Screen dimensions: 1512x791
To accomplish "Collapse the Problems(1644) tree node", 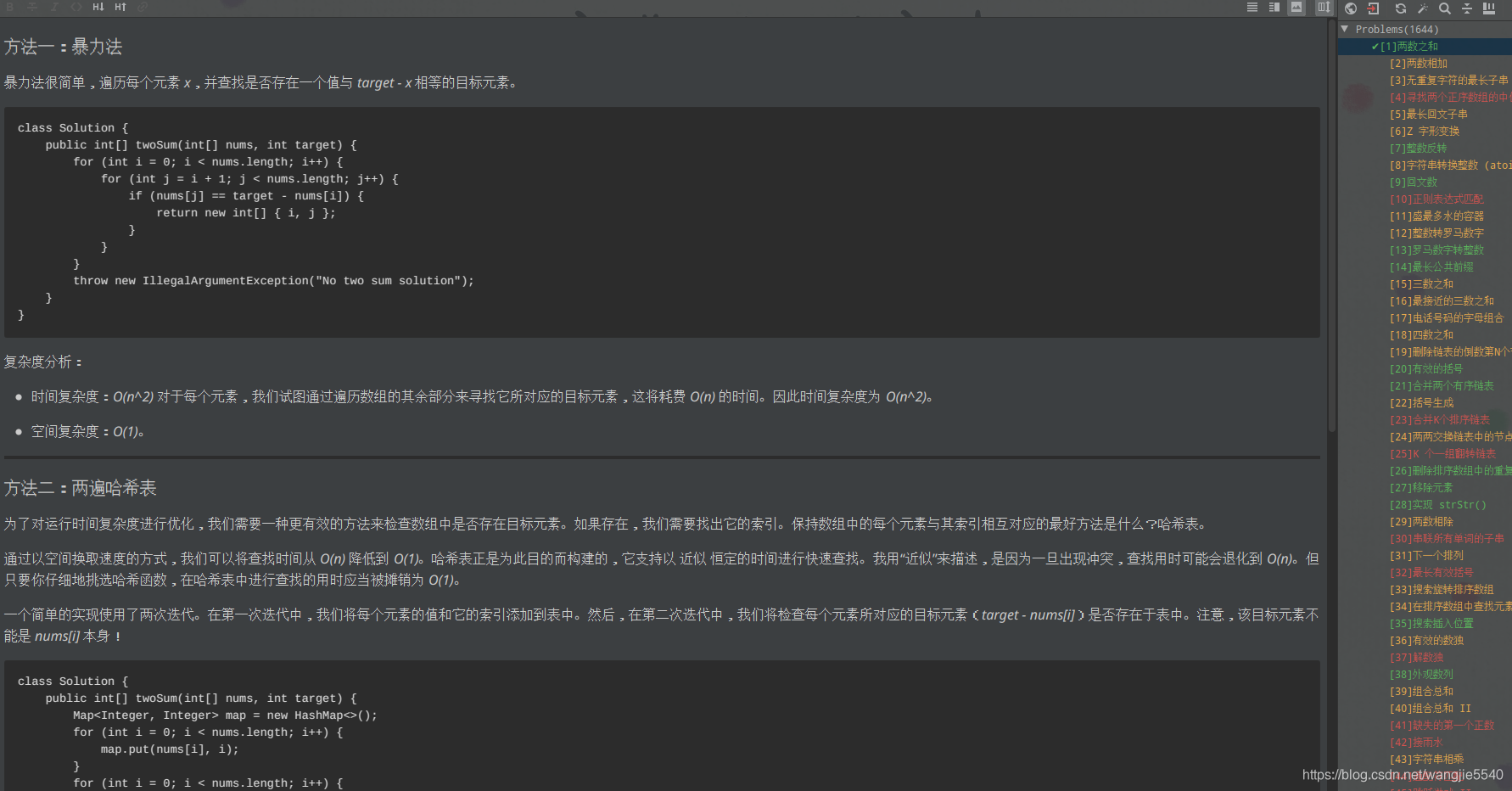I will (x=1345, y=29).
